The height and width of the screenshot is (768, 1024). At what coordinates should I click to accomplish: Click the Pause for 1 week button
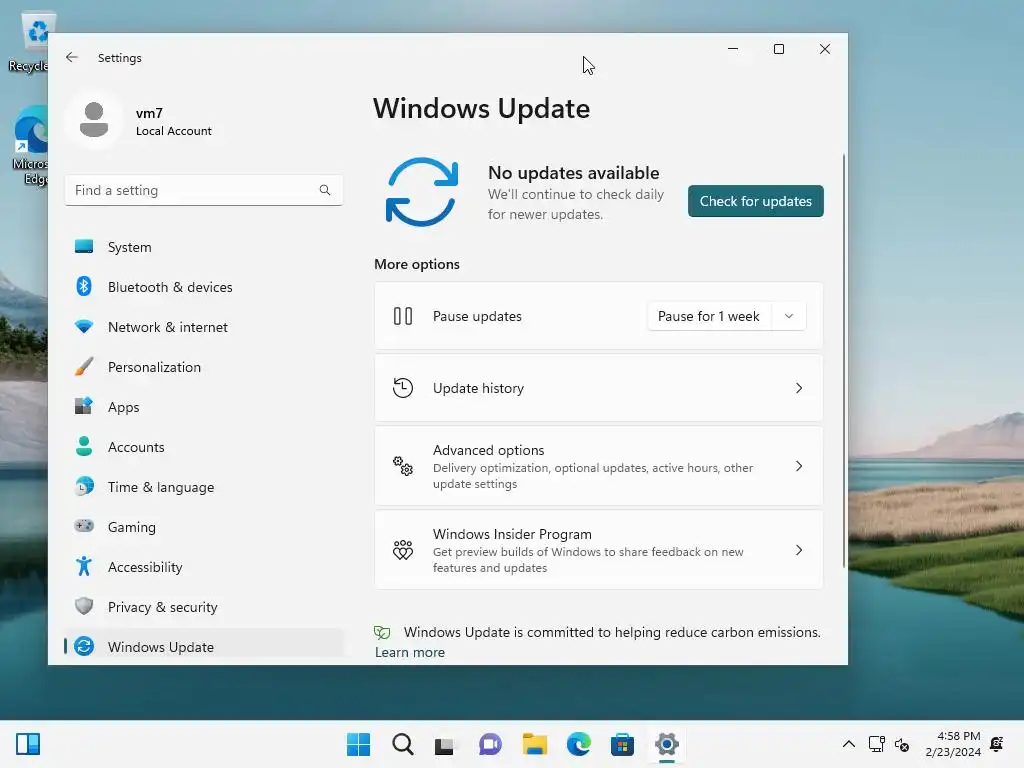(x=709, y=316)
